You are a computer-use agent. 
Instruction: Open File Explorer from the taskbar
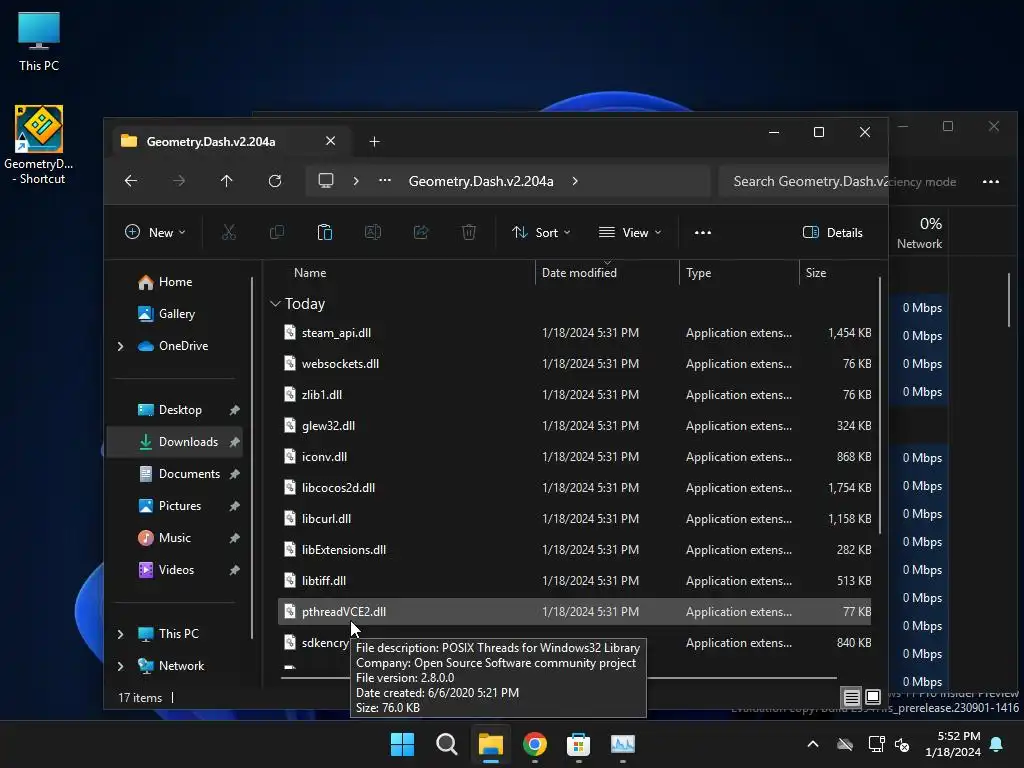click(x=490, y=744)
